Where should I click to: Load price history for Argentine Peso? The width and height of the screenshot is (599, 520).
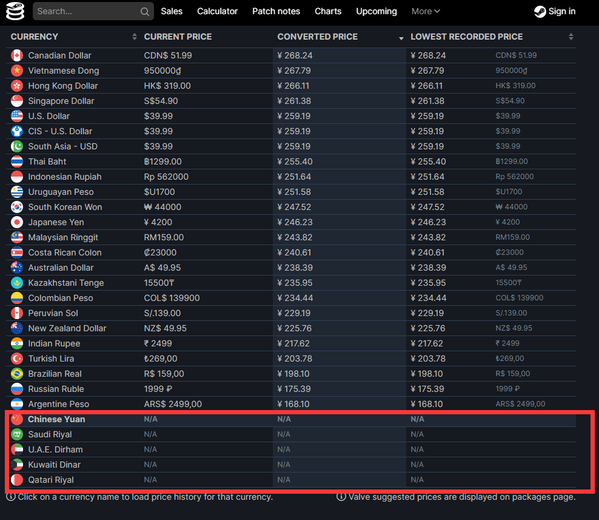(x=58, y=404)
